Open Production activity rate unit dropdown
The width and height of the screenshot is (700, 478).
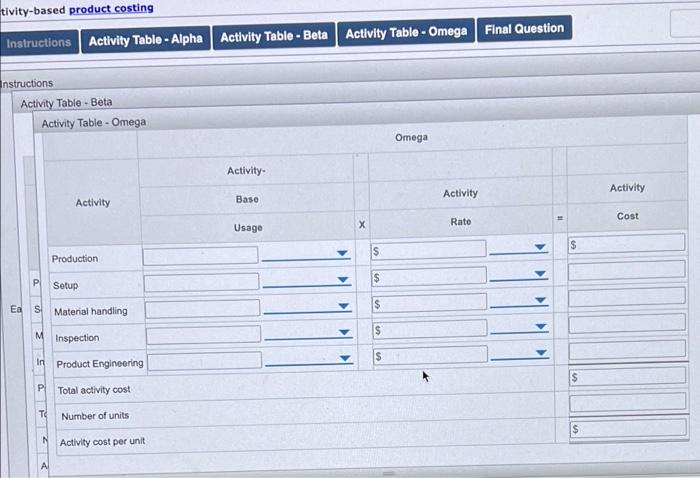point(519,248)
